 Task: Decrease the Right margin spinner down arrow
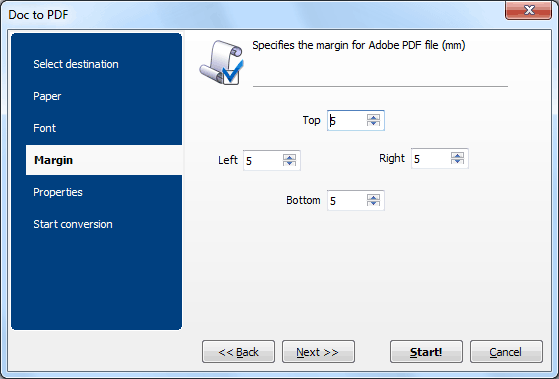point(457,161)
